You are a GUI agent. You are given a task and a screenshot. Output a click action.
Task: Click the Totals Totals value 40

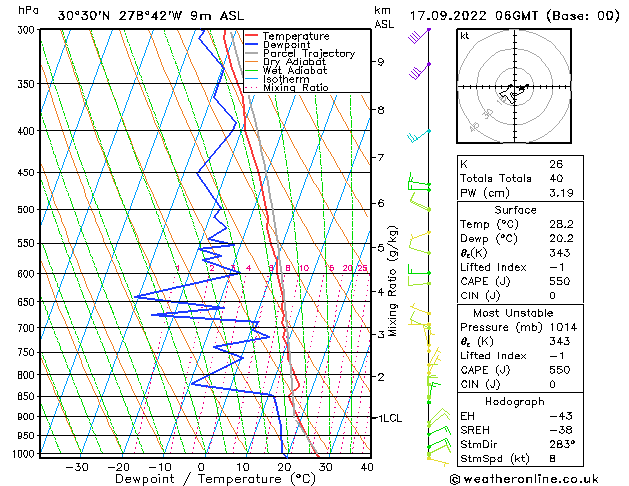(556, 178)
